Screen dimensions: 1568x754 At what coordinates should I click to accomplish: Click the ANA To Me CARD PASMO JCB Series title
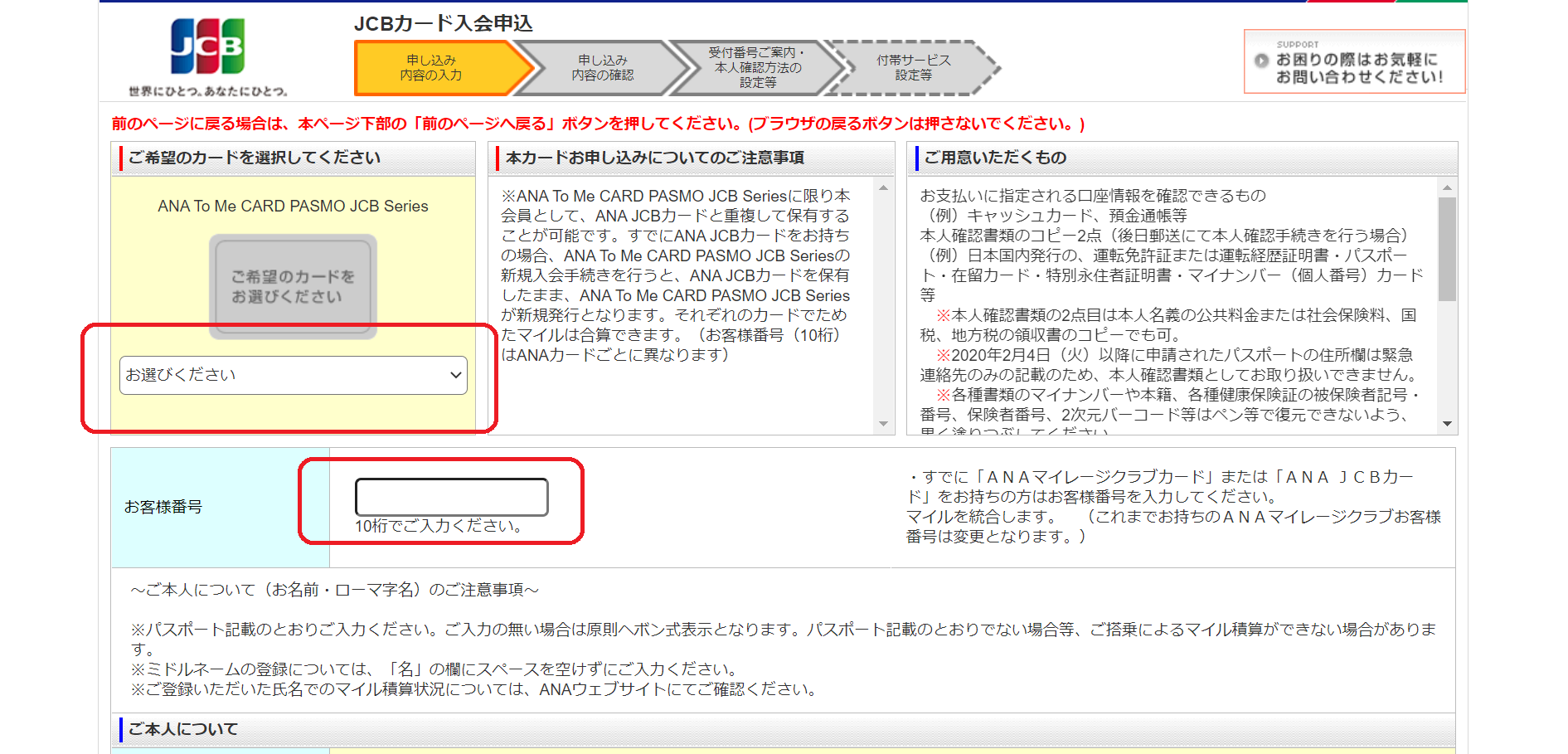[x=293, y=206]
